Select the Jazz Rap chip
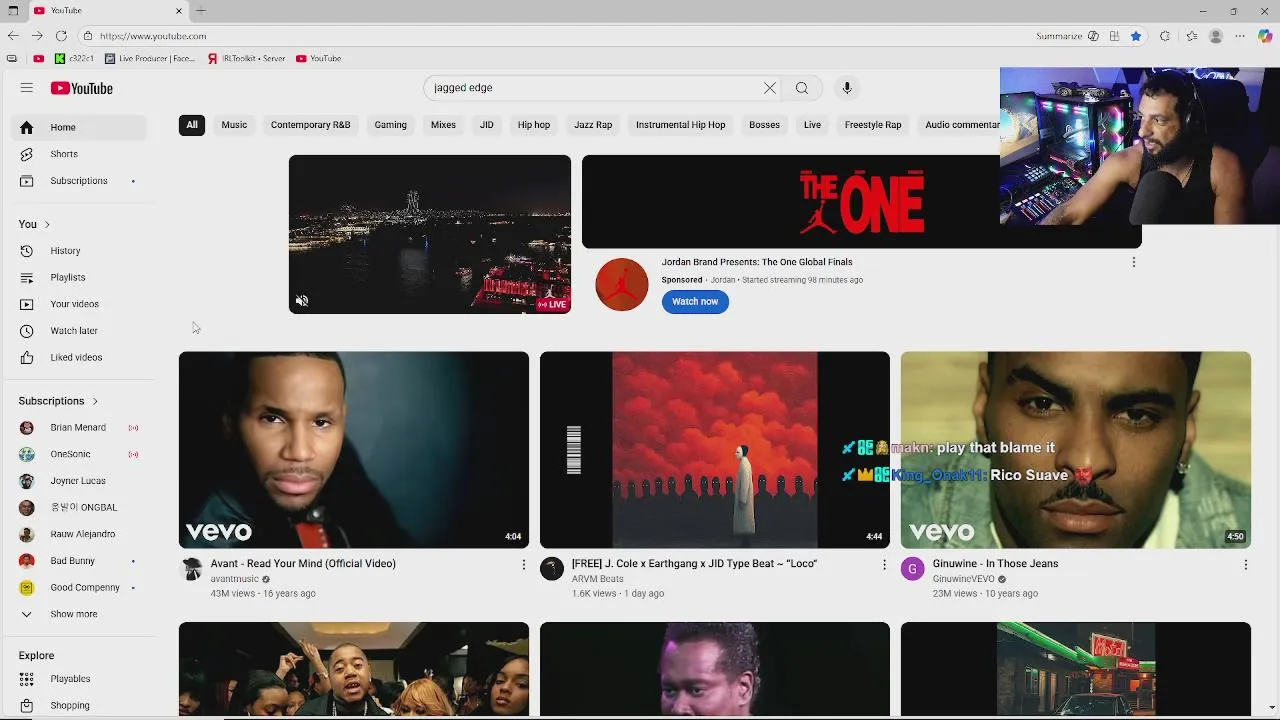Screen dimensions: 1280x720 pos(593,125)
